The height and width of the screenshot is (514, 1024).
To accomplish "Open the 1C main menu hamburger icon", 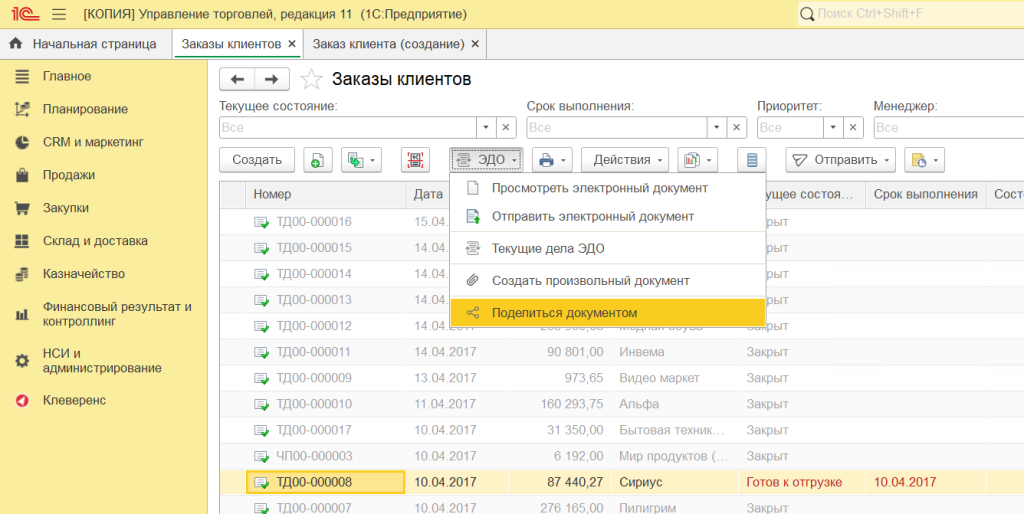I will [59, 14].
